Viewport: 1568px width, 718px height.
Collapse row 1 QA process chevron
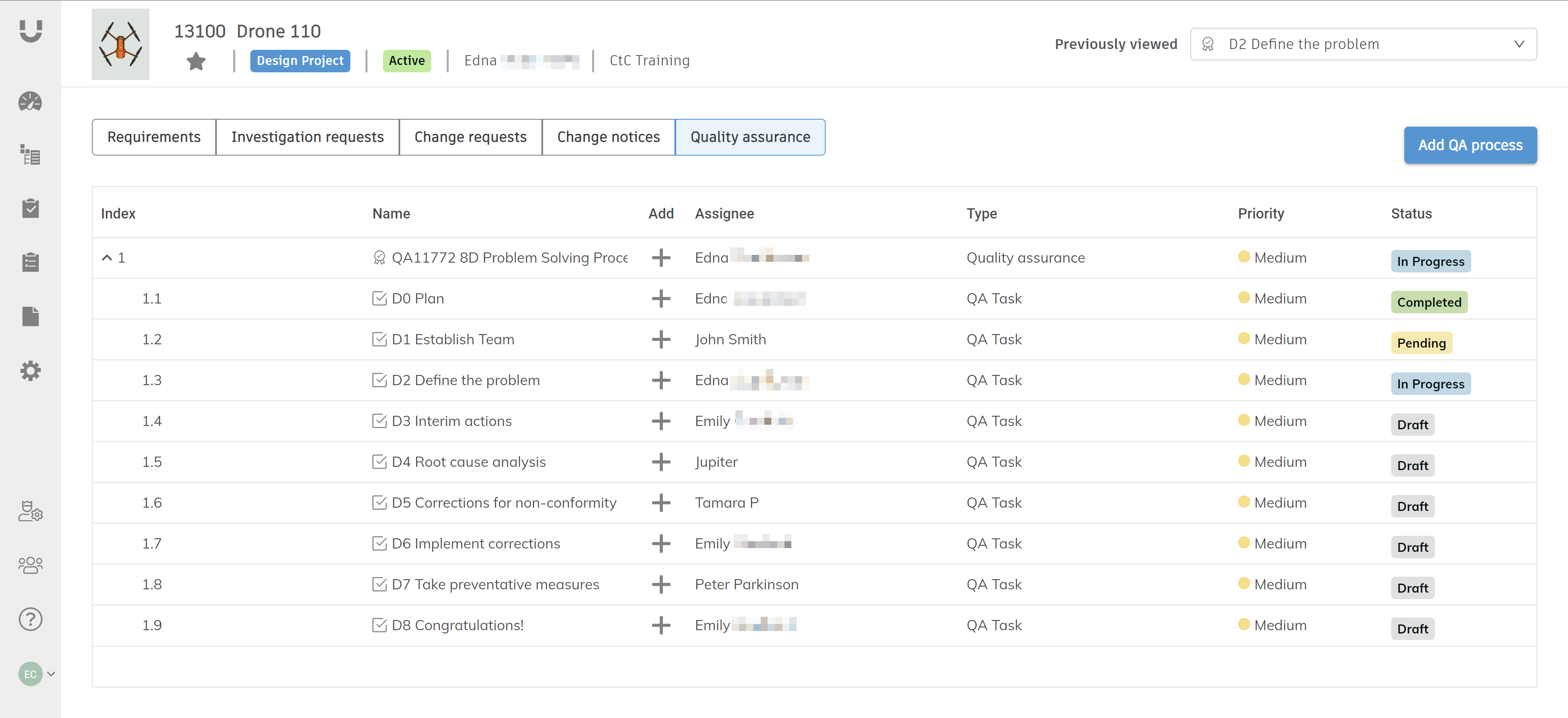[x=107, y=258]
